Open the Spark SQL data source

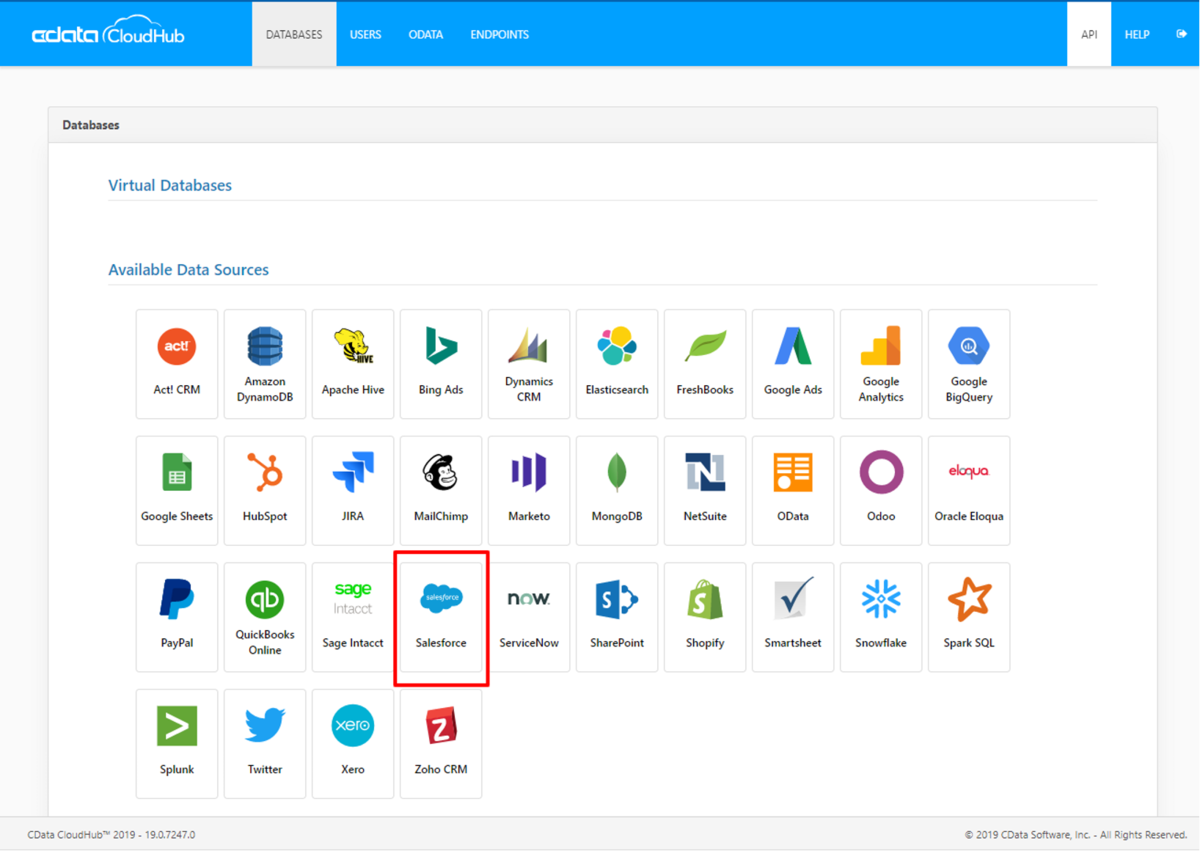point(969,617)
